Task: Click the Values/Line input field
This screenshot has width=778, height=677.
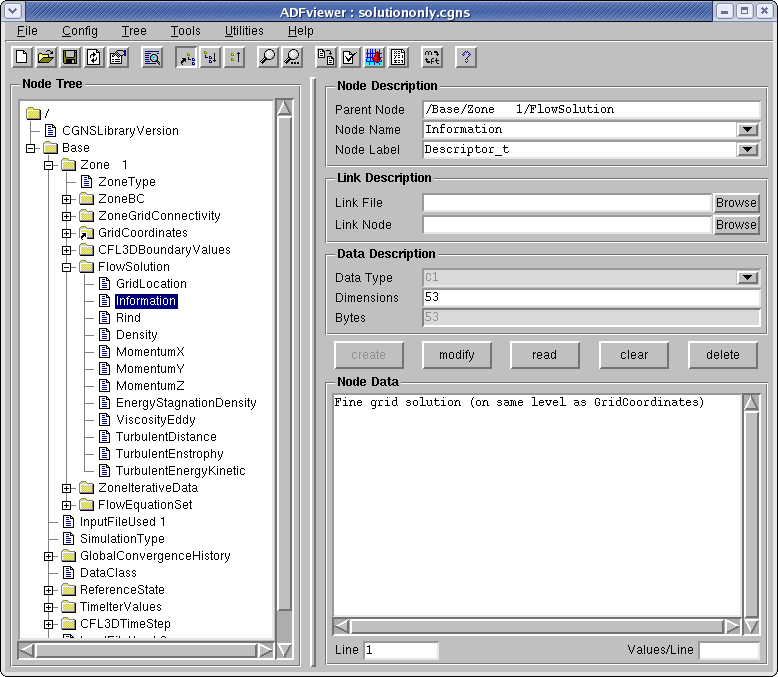Action: point(729,650)
